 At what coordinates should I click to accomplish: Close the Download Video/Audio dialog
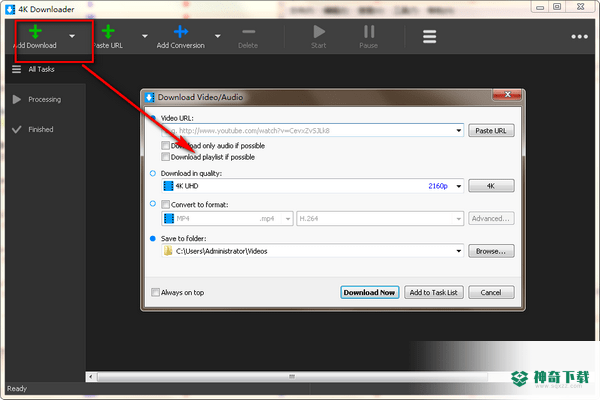[507, 95]
